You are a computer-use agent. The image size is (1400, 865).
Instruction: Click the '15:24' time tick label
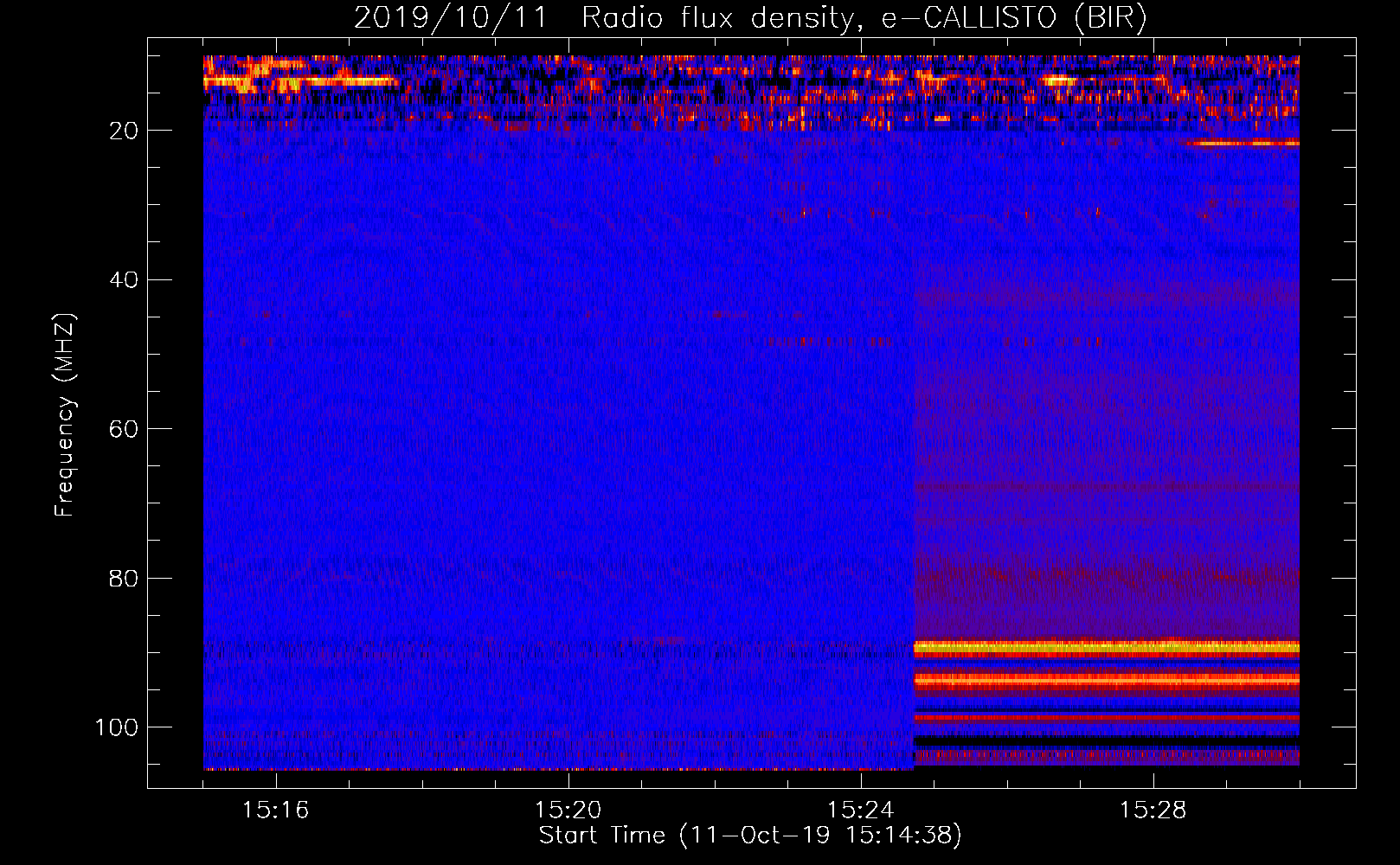click(x=860, y=811)
